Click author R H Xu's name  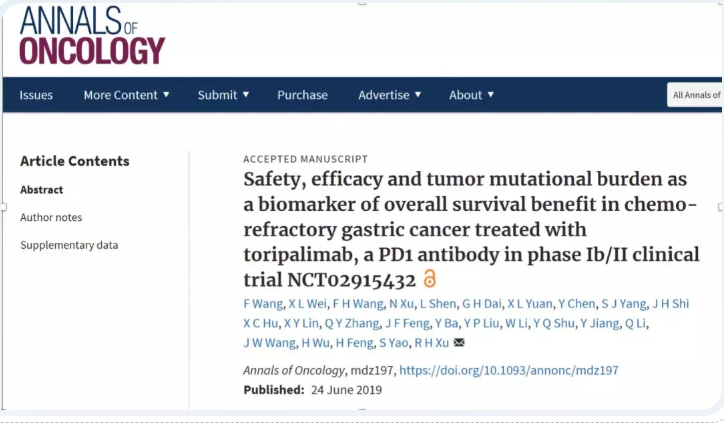pyautogui.click(x=431, y=343)
